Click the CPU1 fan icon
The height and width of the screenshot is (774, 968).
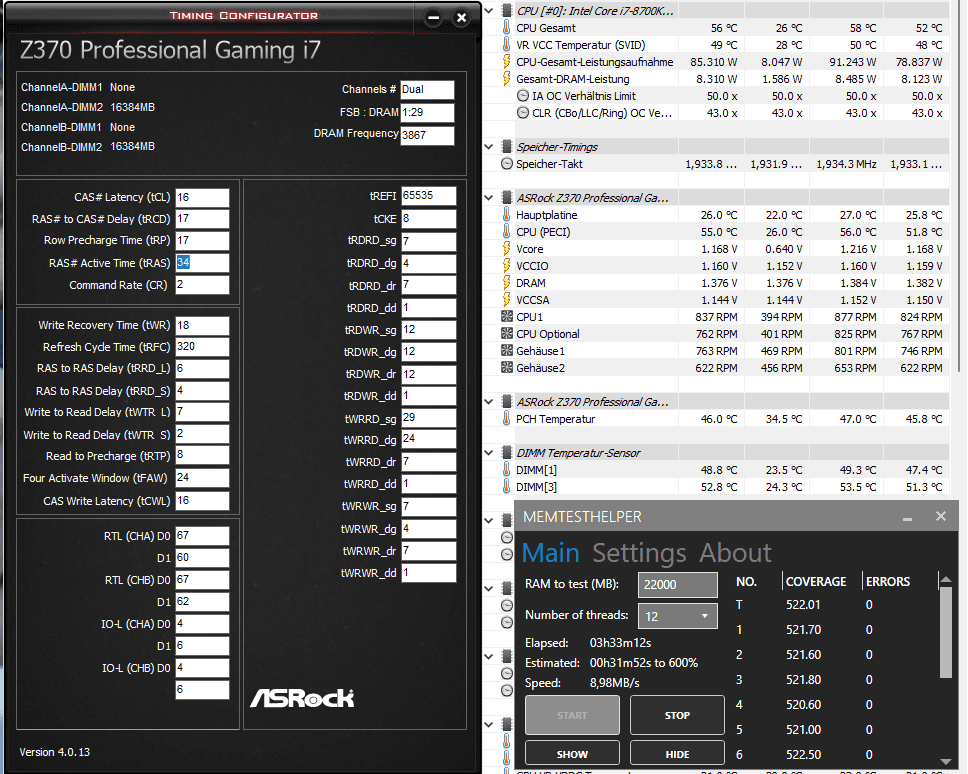point(507,317)
